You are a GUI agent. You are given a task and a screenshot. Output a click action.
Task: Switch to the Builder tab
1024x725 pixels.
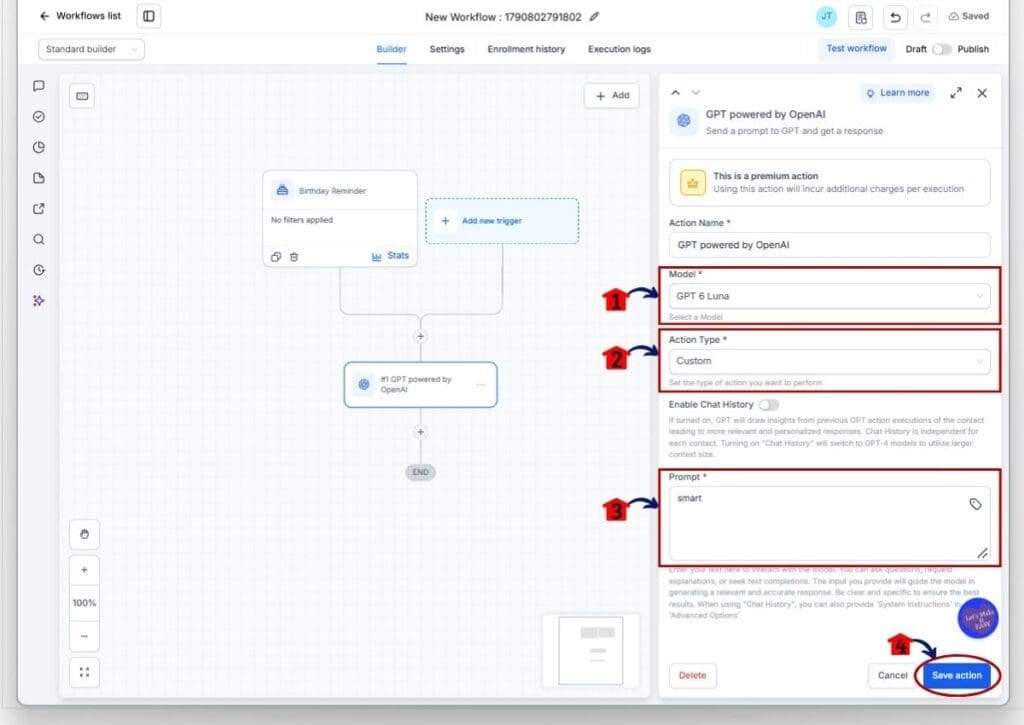[391, 49]
